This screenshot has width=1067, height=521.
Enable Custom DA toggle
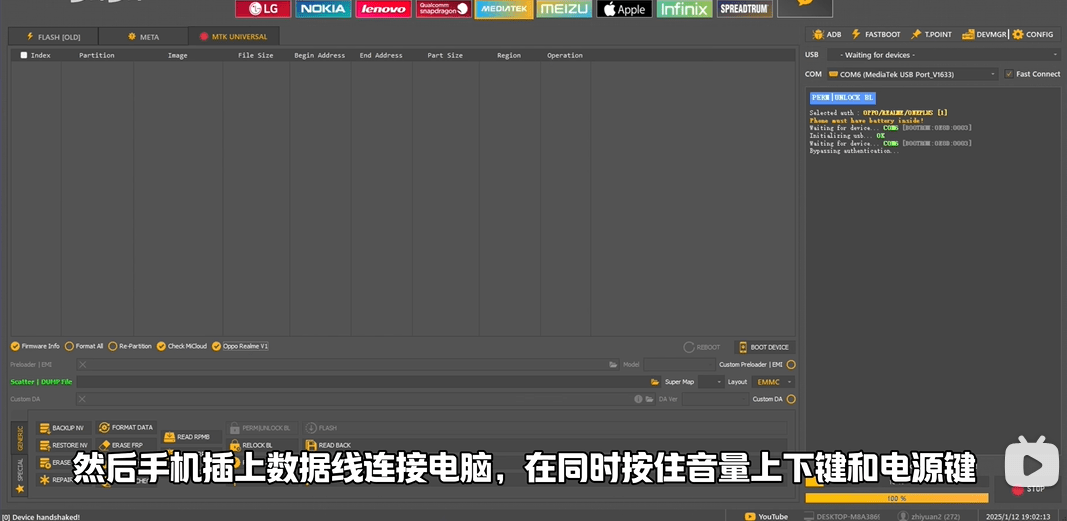[x=791, y=399]
